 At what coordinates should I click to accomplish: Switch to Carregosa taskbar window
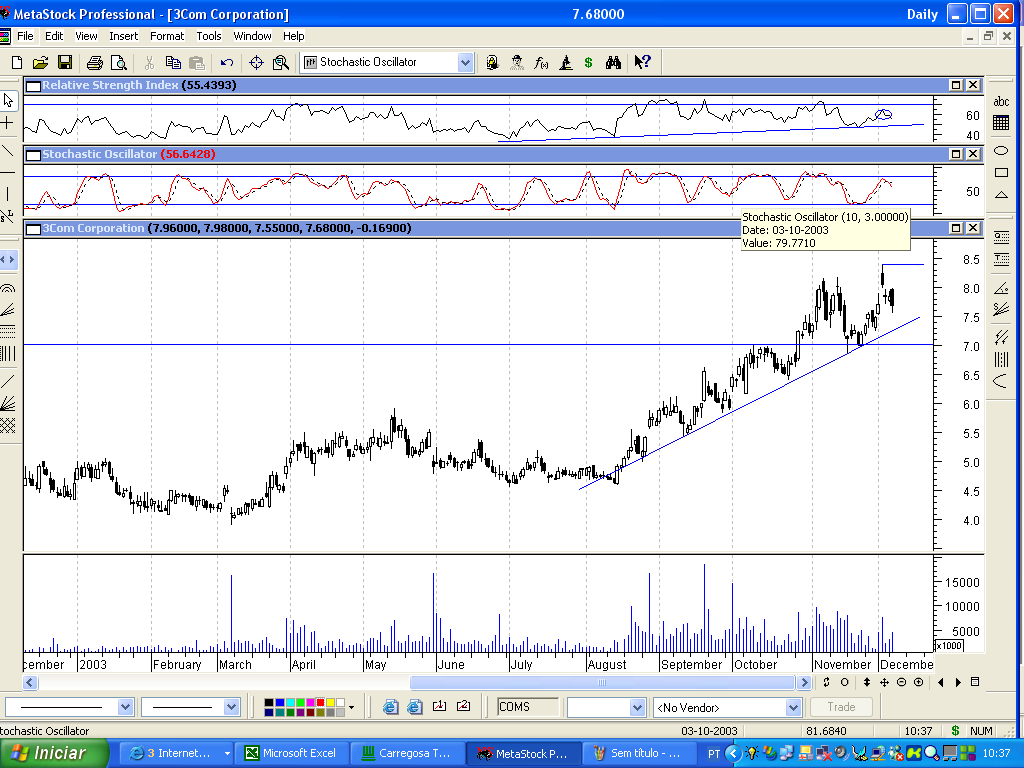coord(407,753)
